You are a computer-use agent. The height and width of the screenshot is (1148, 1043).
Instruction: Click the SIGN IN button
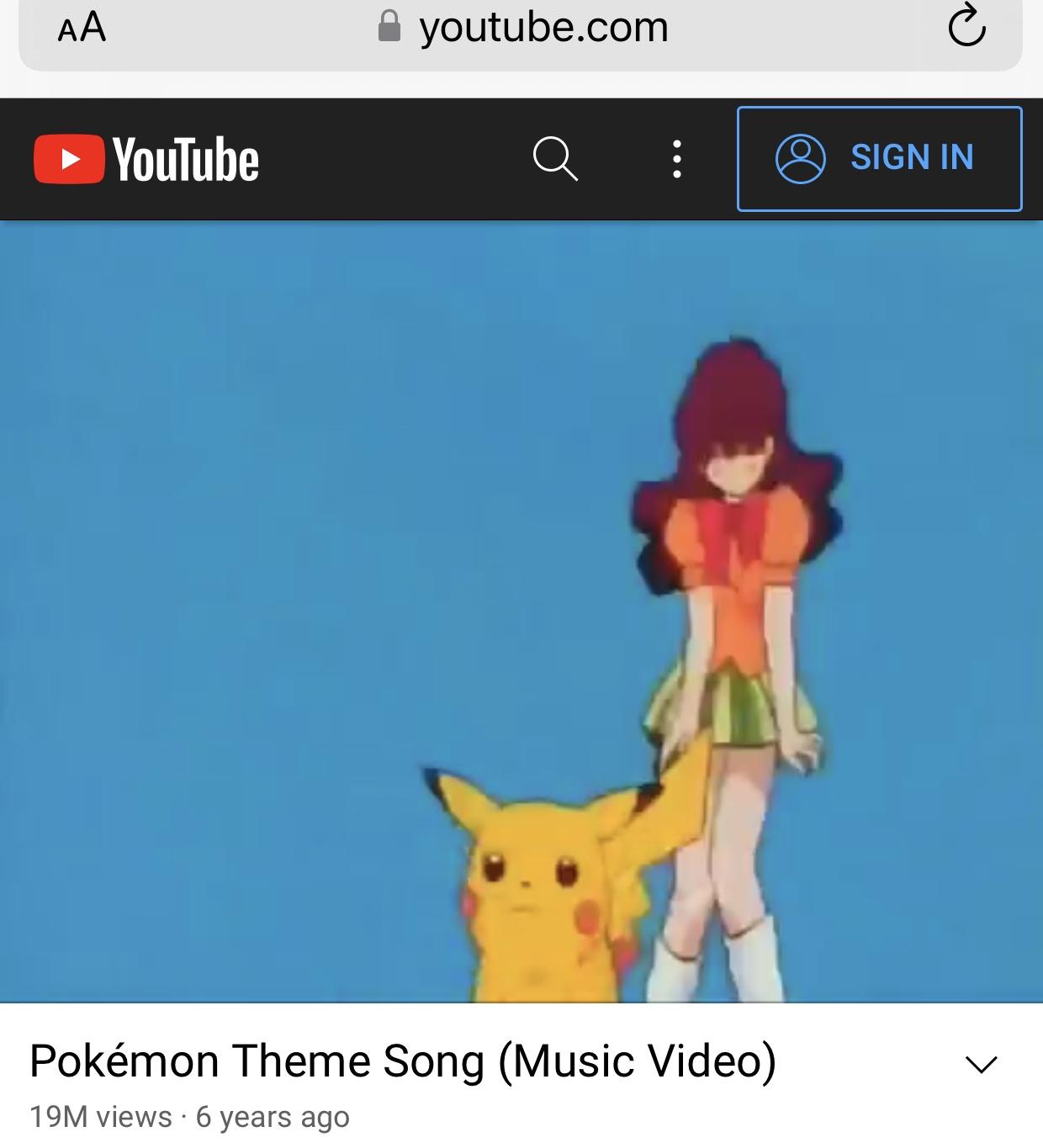click(879, 158)
